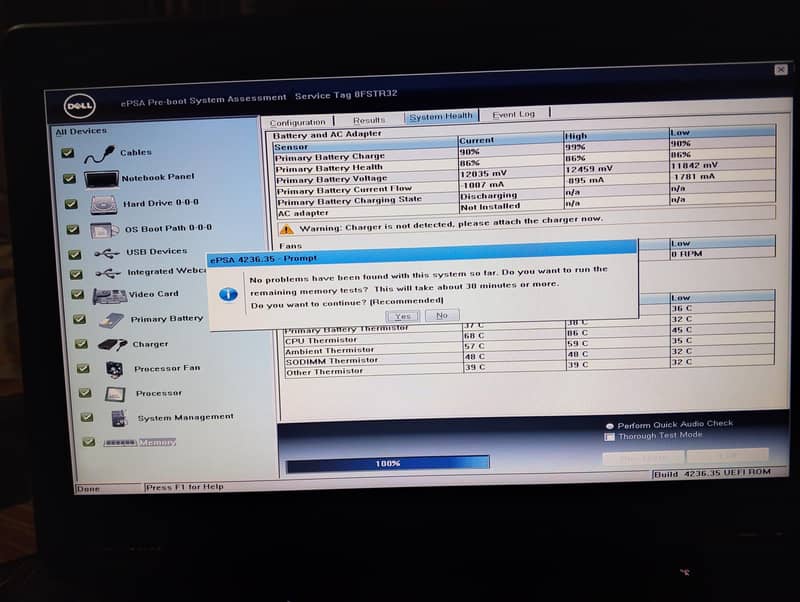Select the Memory module icon

click(x=120, y=442)
